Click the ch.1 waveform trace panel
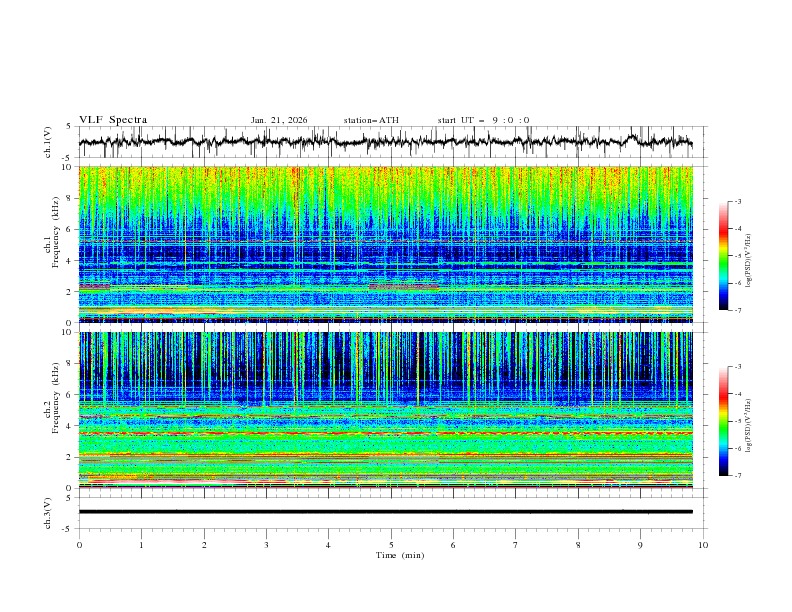 pos(392,142)
